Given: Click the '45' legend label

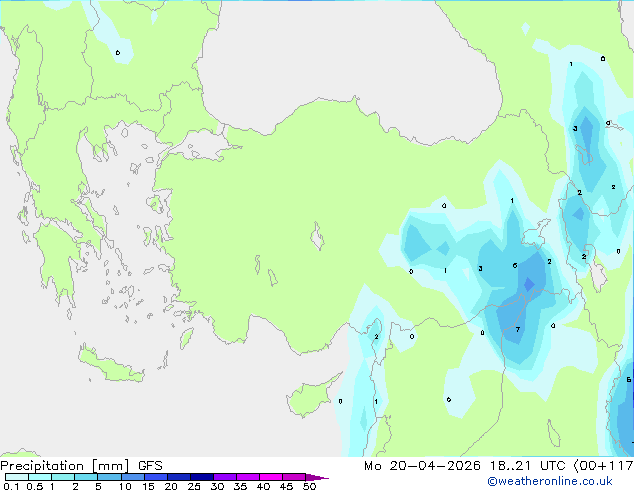Looking at the screenshot, I should point(286,486).
